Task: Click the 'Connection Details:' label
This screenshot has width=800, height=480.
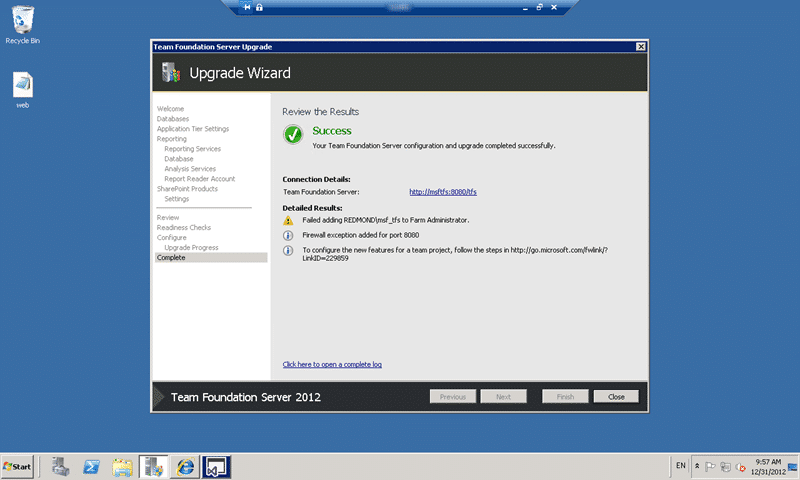Action: (316, 179)
